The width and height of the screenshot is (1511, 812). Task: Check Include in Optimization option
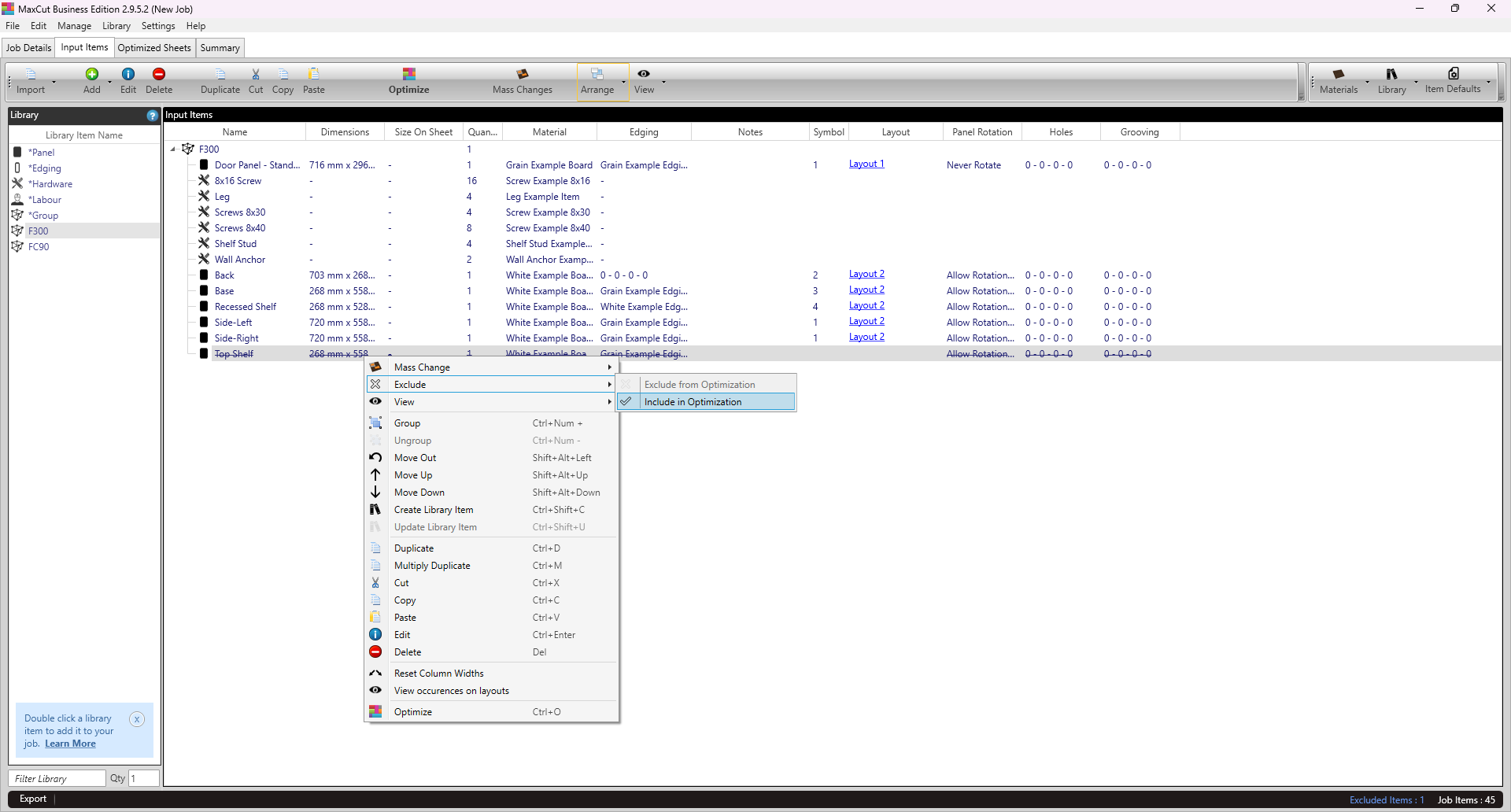pos(693,402)
